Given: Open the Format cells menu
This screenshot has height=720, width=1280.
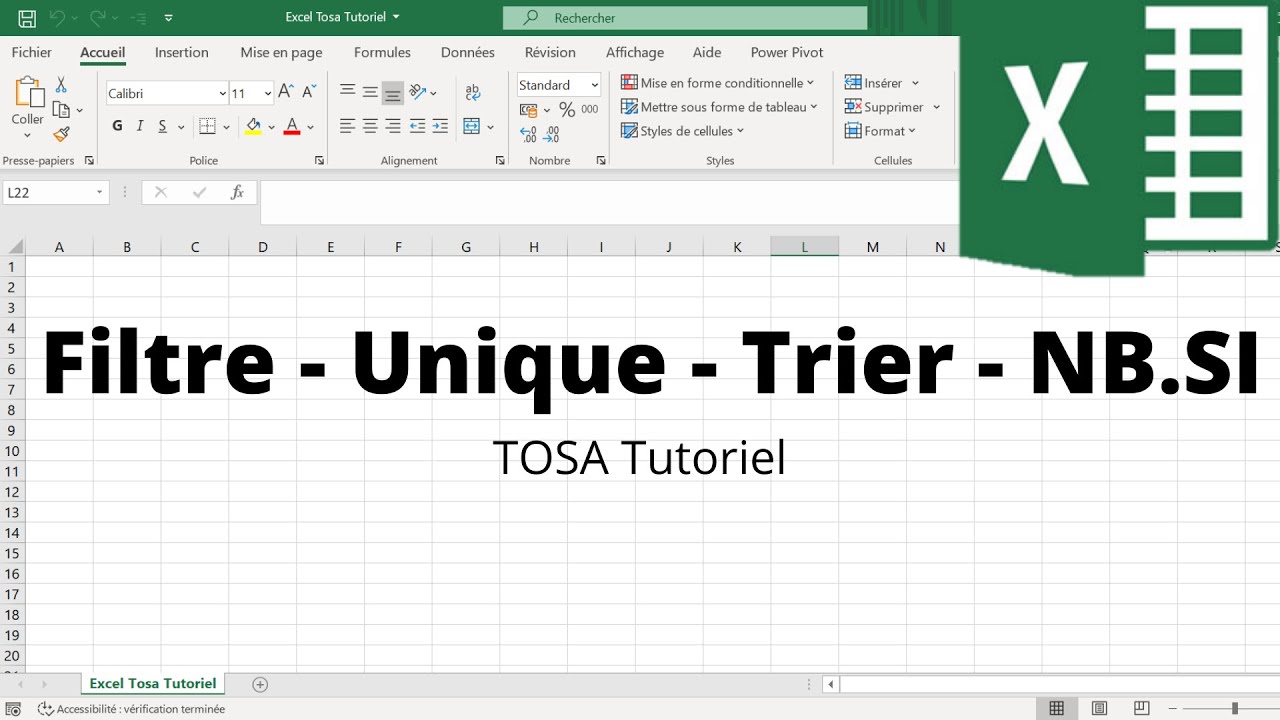Looking at the screenshot, I should pyautogui.click(x=880, y=131).
